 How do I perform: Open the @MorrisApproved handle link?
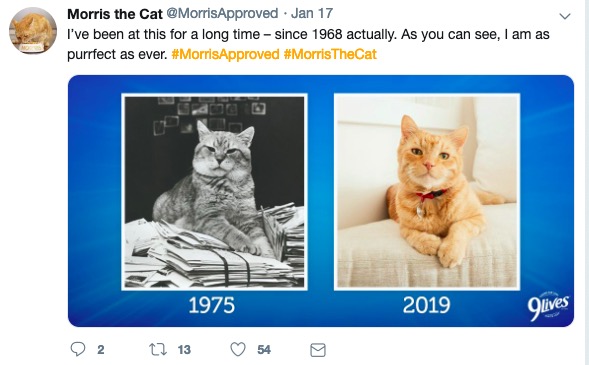(x=222, y=14)
